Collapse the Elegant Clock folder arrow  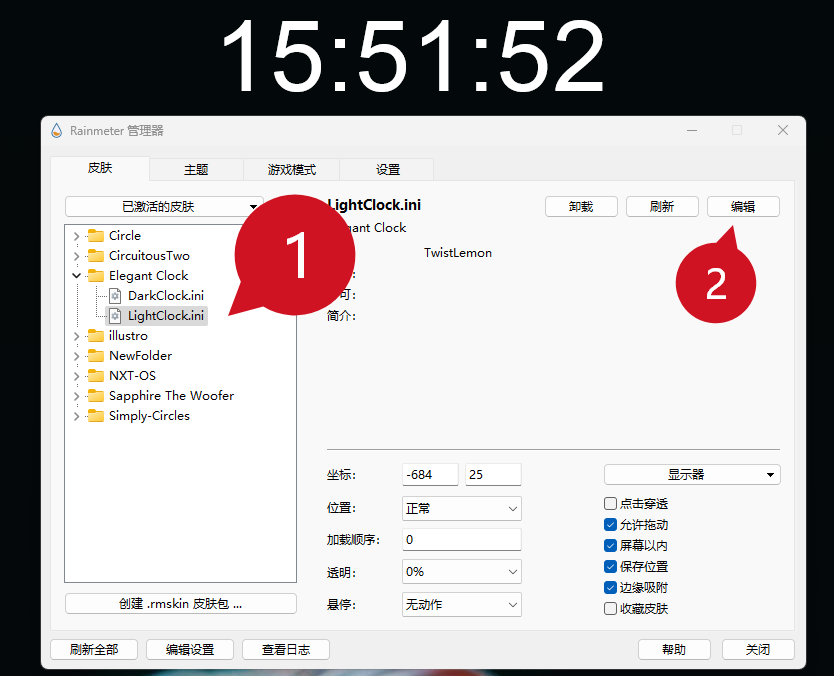[76, 276]
